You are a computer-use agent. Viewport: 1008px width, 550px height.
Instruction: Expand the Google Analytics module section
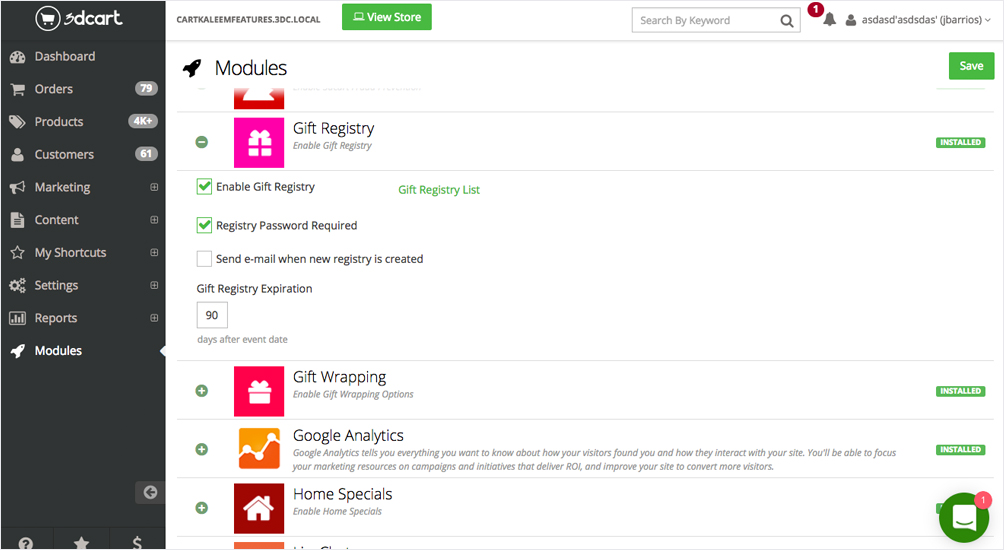(x=202, y=450)
